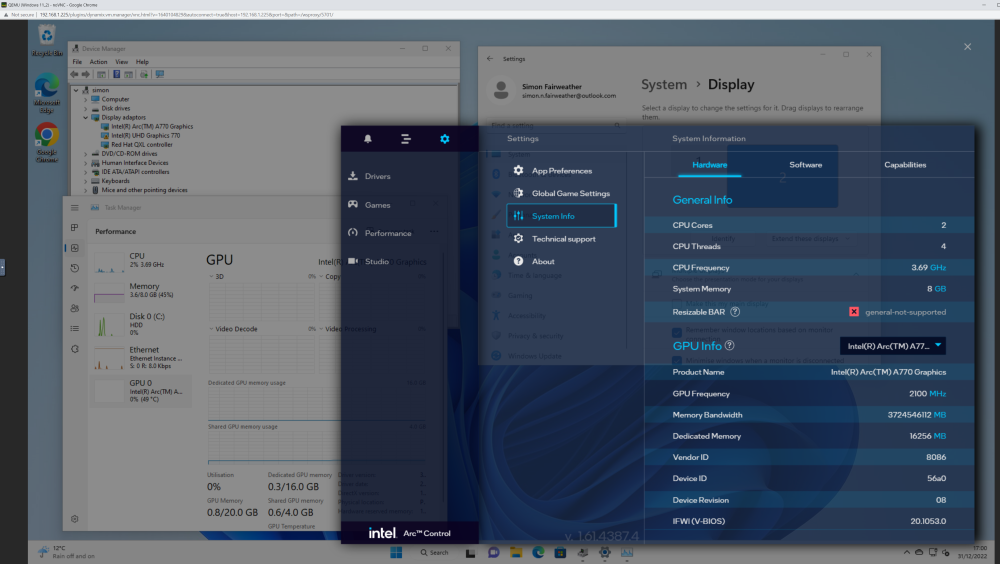Collapse Display adaptors node in Device Manager
This screenshot has height=564, width=1000.
click(85, 117)
